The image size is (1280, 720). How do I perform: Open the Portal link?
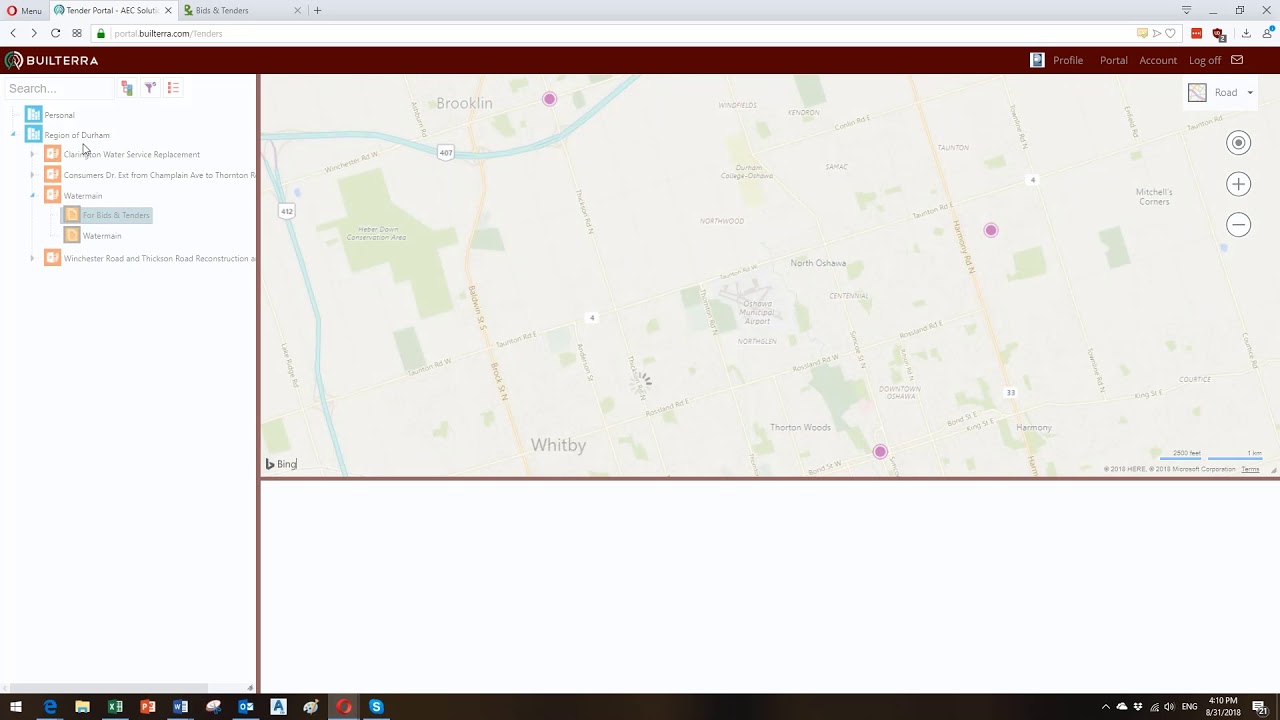1113,60
